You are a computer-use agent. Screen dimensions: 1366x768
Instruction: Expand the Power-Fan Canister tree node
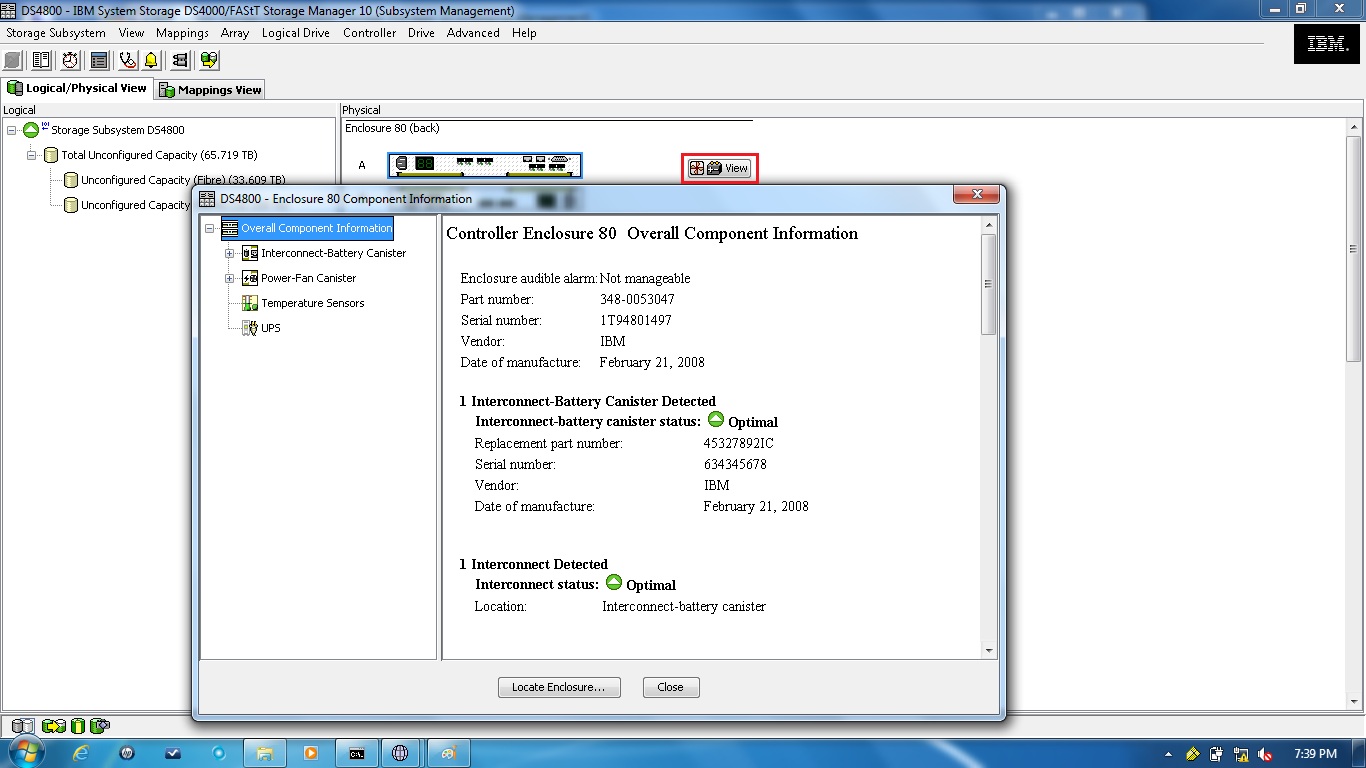pyautogui.click(x=231, y=278)
